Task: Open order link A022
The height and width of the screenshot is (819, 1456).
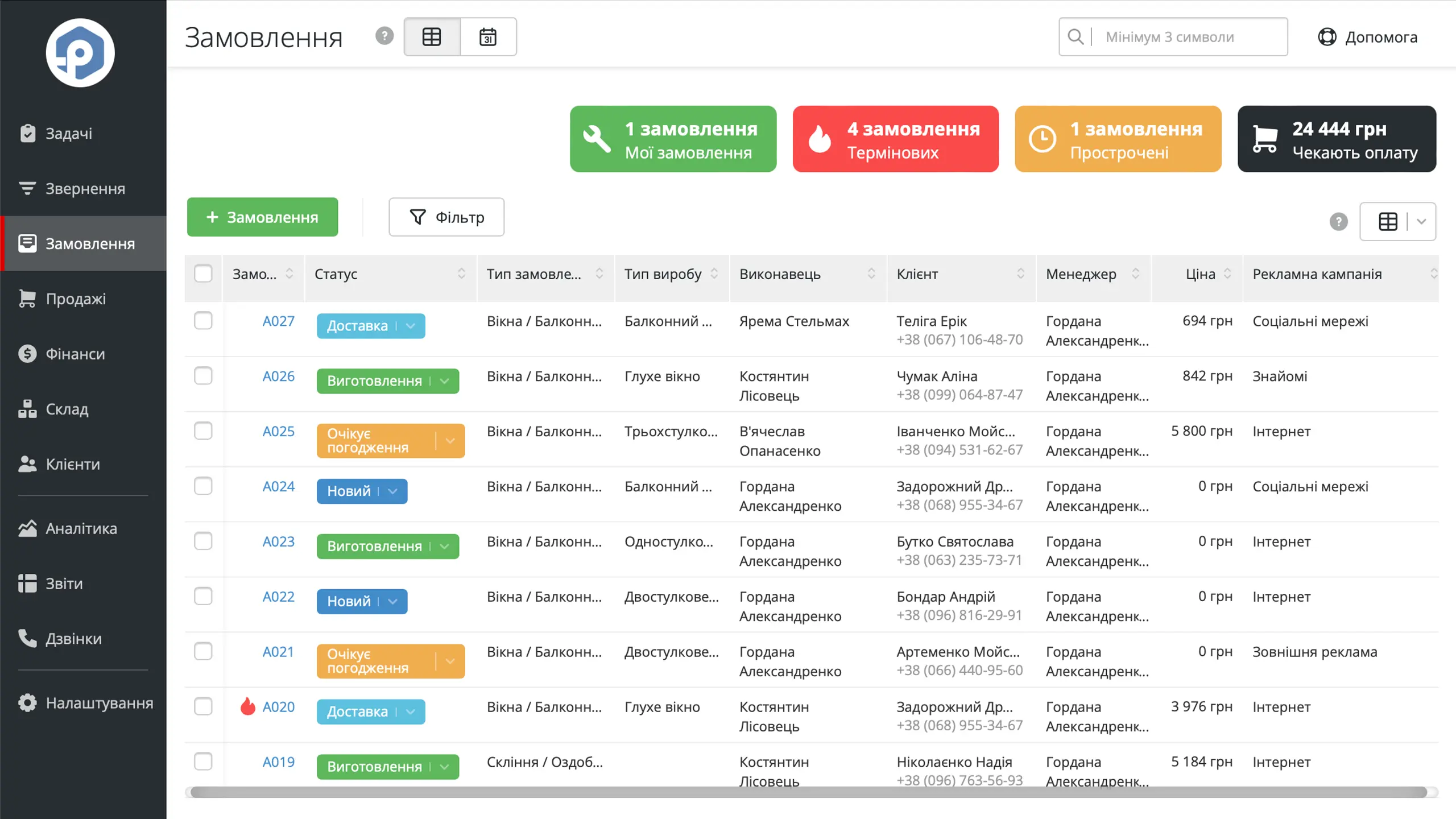Action: 278,597
